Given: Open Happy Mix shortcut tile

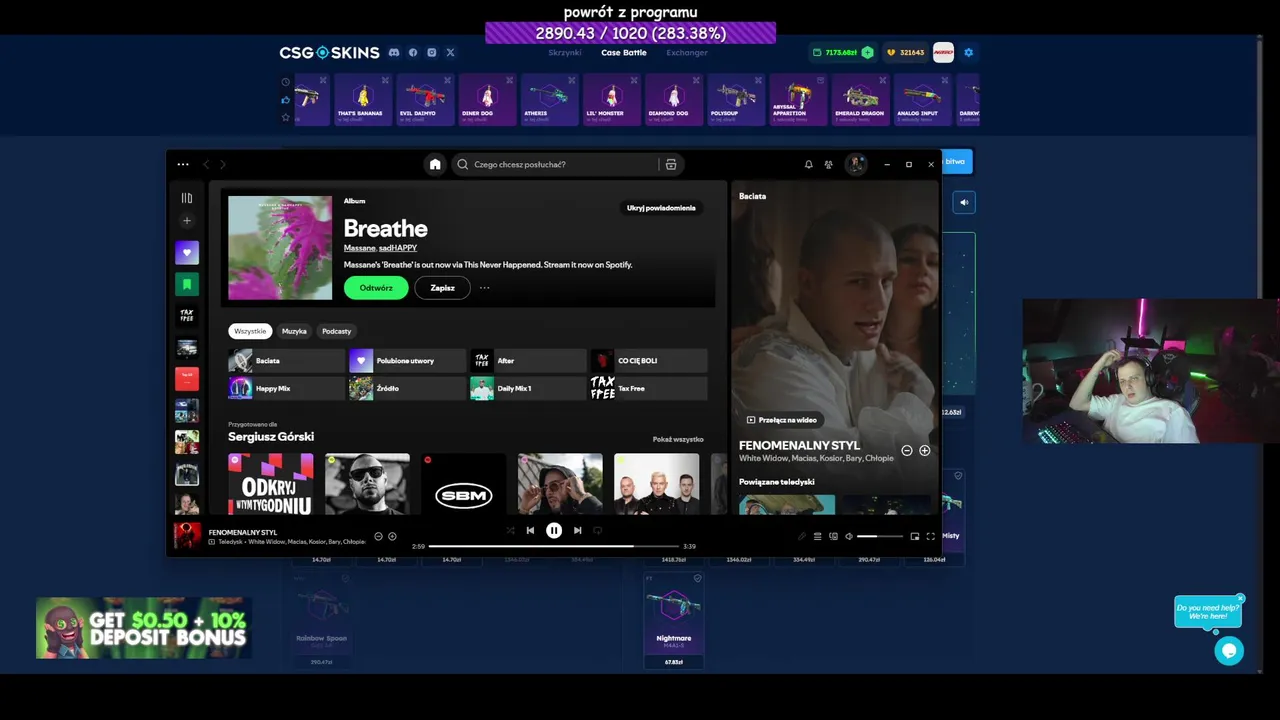Looking at the screenshot, I should pos(286,388).
